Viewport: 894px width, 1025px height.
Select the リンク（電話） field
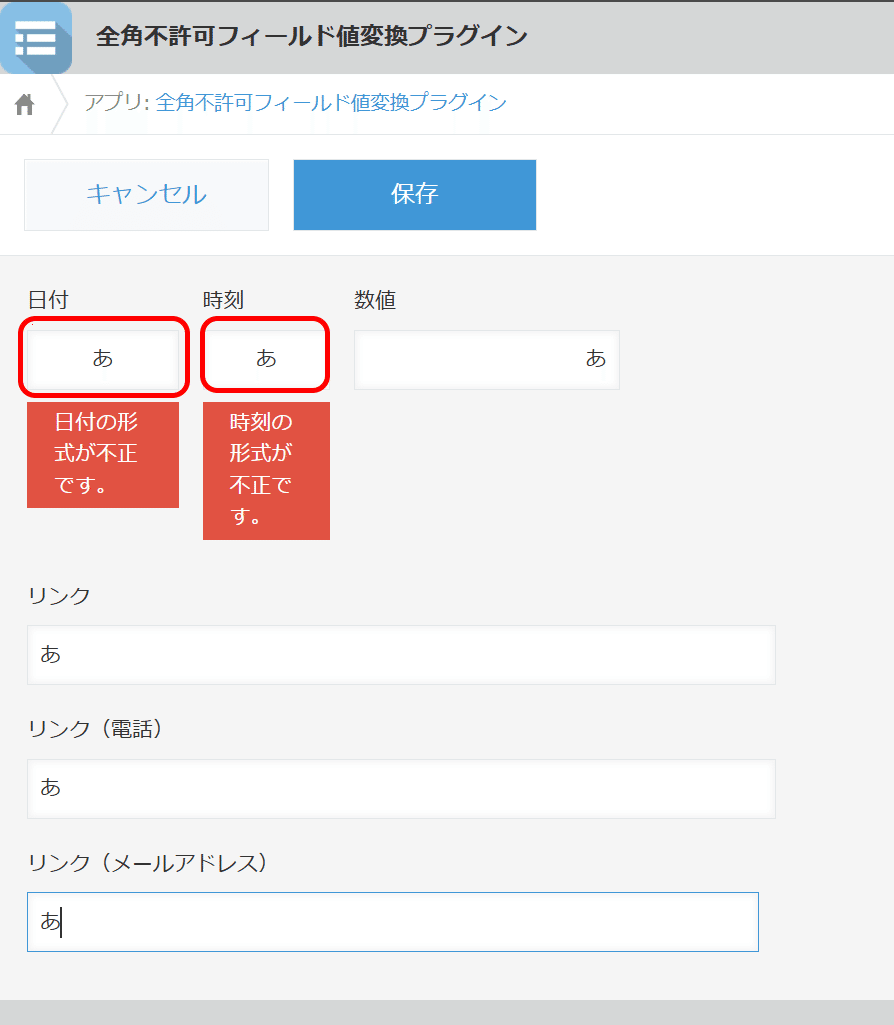[400, 789]
